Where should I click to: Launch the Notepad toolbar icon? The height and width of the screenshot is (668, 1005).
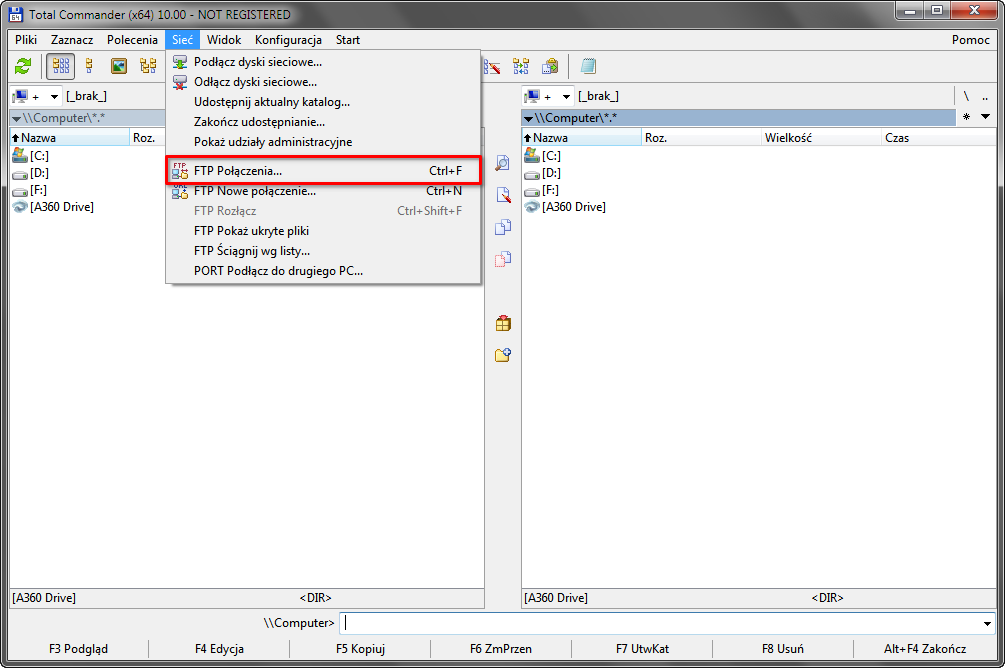click(588, 66)
